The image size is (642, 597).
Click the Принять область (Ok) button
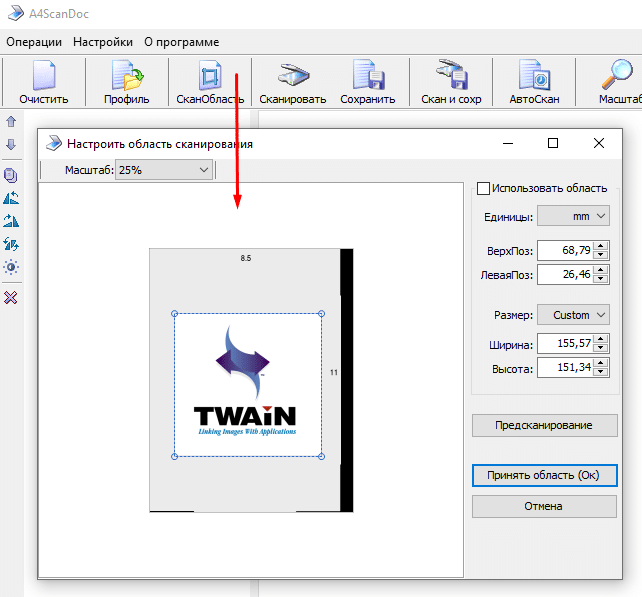pyautogui.click(x=544, y=475)
